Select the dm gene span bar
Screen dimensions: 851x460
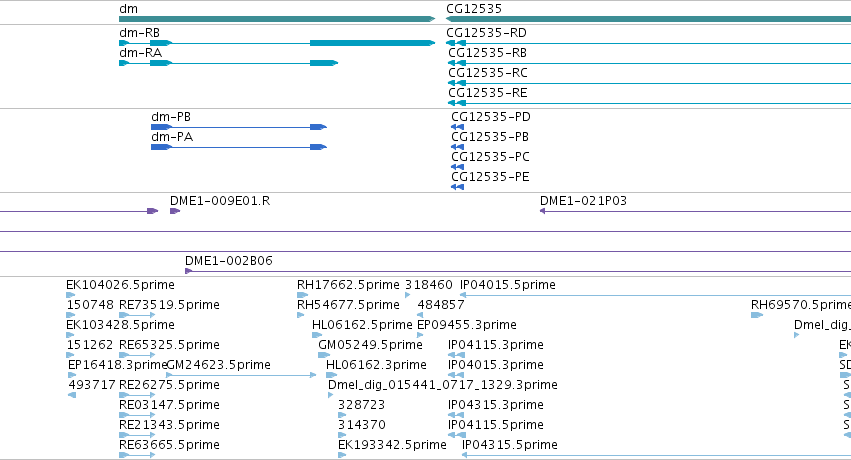point(277,20)
